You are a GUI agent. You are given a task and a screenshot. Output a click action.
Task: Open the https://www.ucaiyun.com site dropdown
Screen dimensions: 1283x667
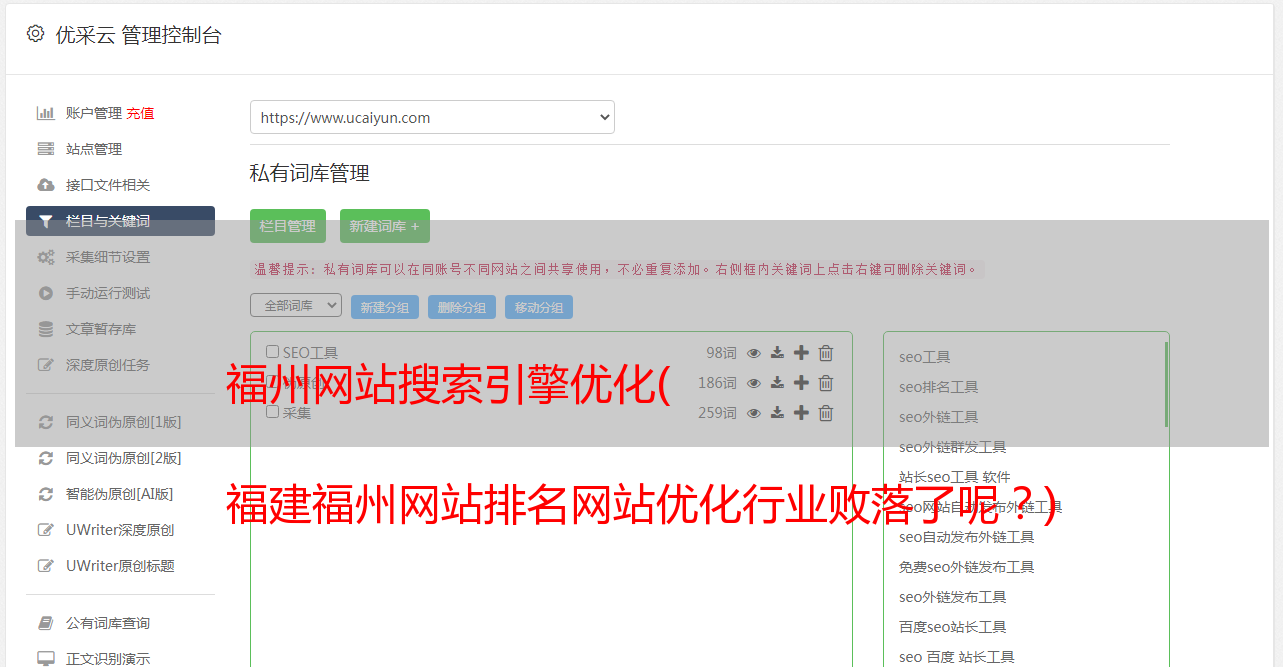pos(432,117)
